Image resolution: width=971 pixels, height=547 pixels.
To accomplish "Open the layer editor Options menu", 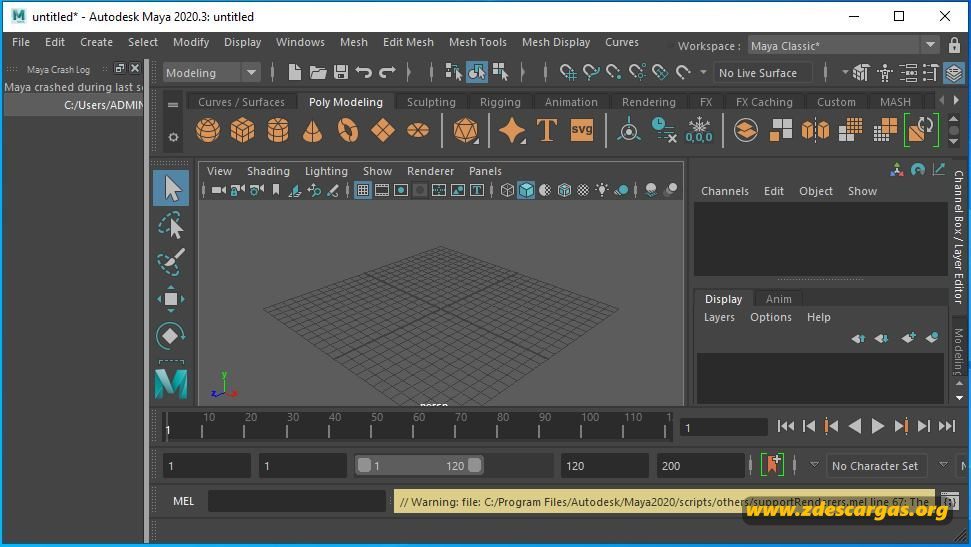I will (x=771, y=317).
